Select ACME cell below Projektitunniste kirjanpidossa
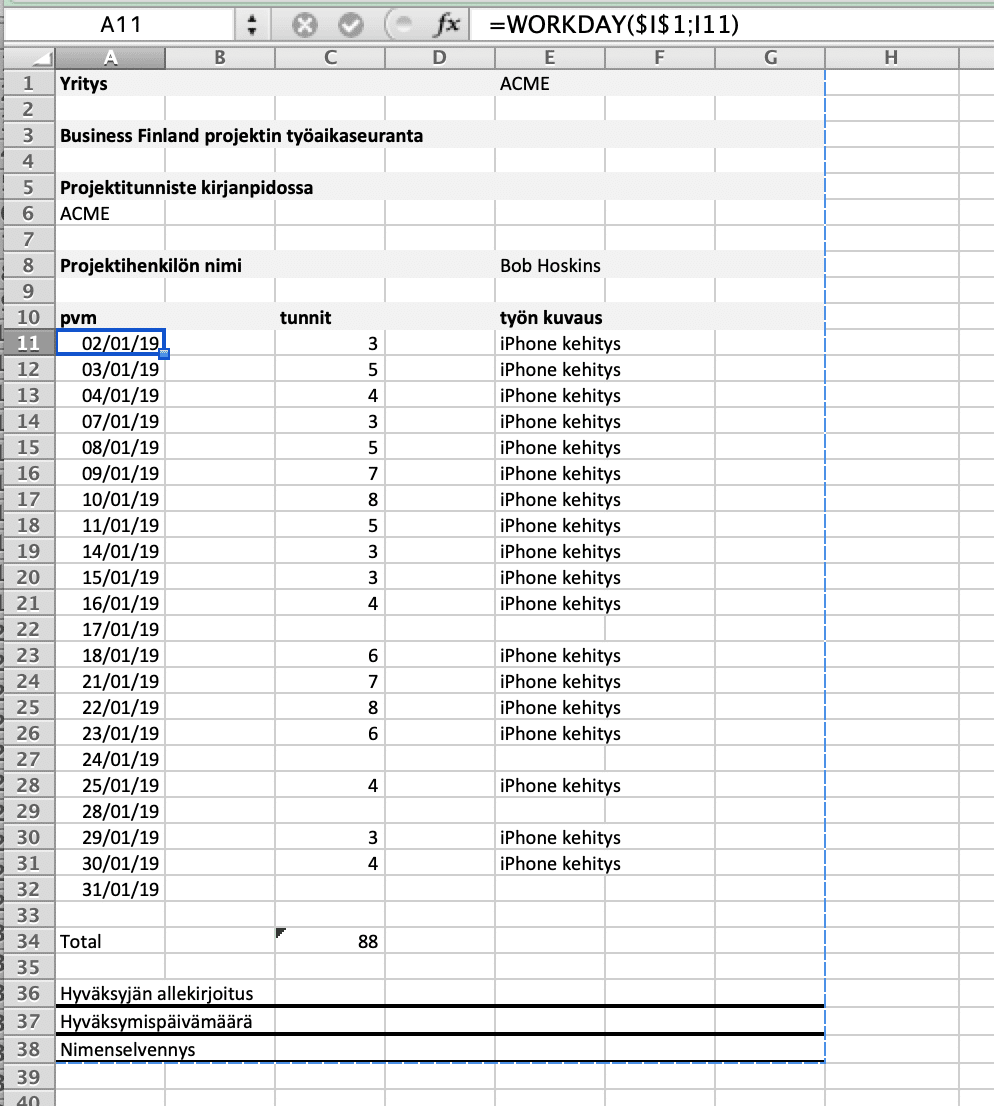This screenshot has width=994, height=1106. point(110,214)
